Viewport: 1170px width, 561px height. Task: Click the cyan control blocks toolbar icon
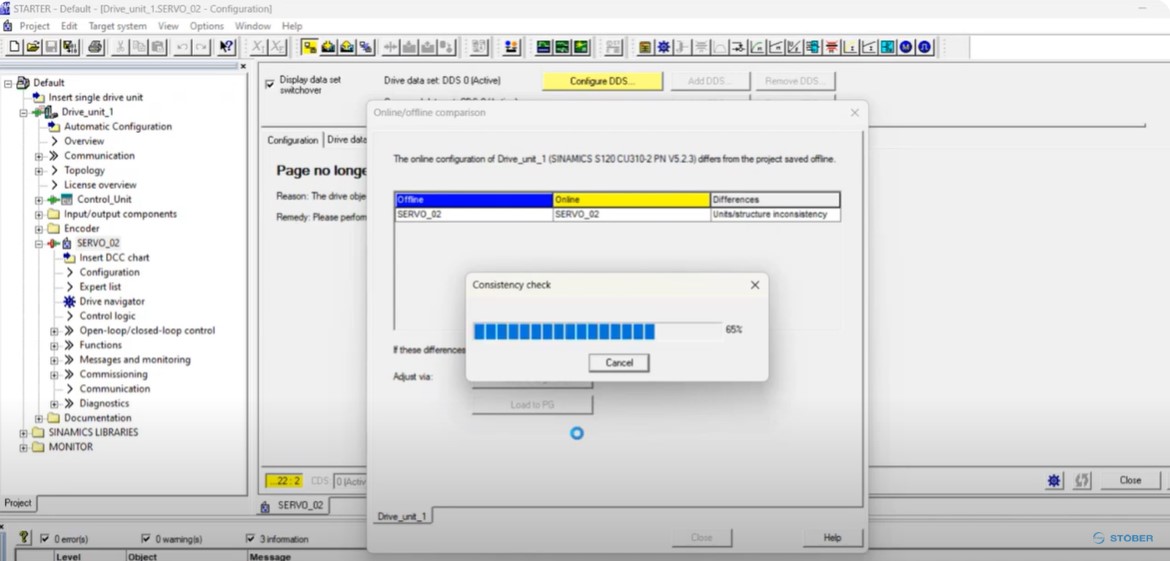813,47
